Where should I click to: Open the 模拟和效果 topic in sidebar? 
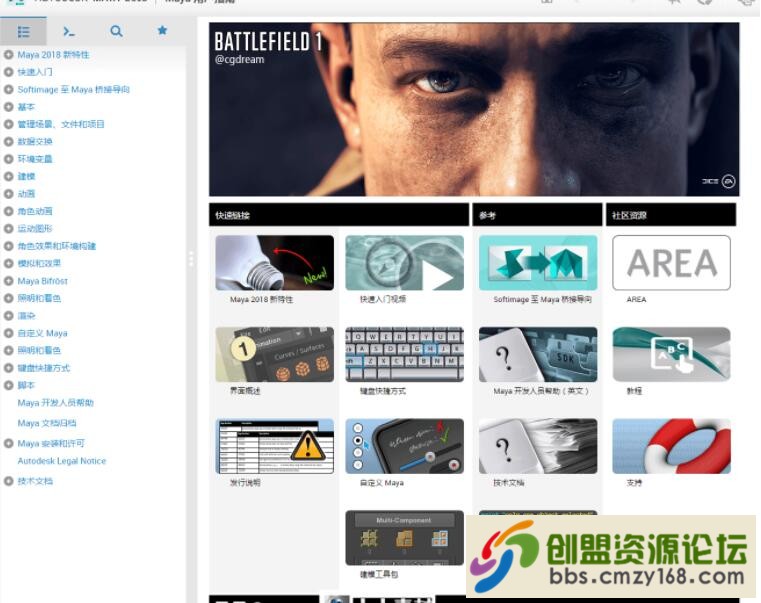[39, 264]
